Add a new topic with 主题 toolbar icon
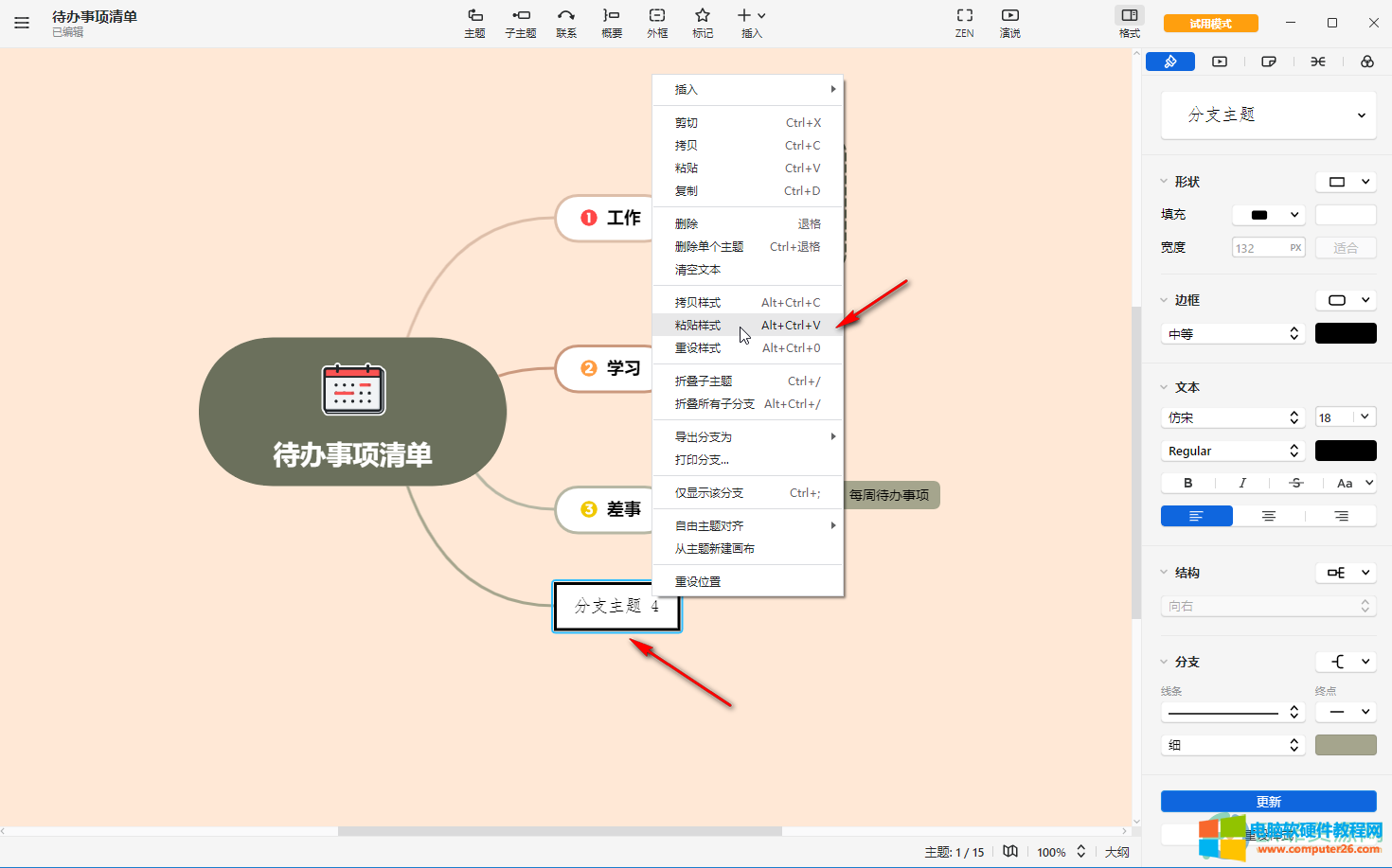The image size is (1392, 868). coord(475,23)
